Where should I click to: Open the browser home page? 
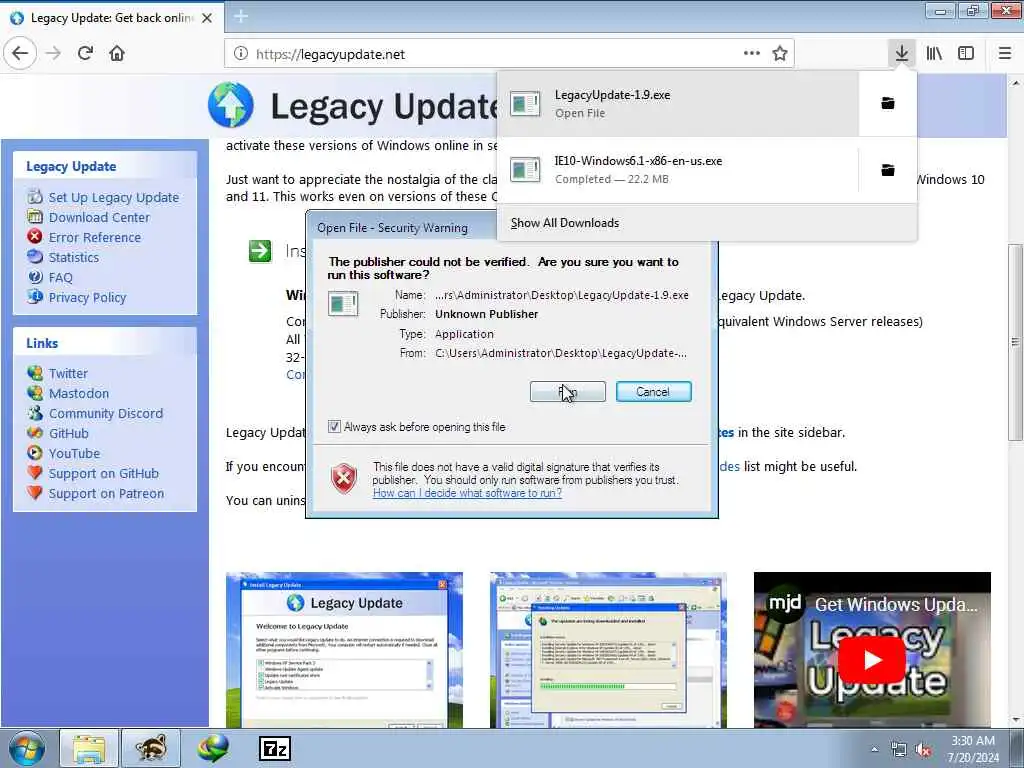pos(117,54)
